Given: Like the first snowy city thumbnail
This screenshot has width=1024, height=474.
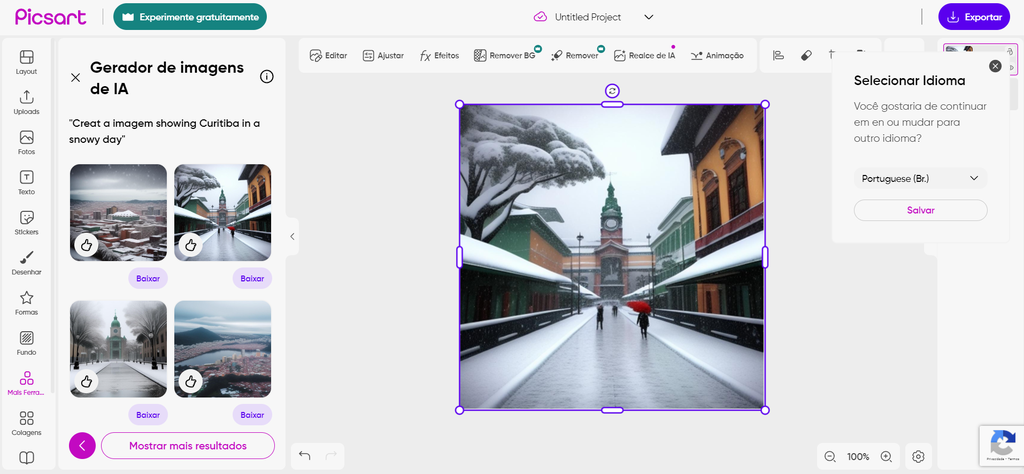Looking at the screenshot, I should pyautogui.click(x=87, y=244).
